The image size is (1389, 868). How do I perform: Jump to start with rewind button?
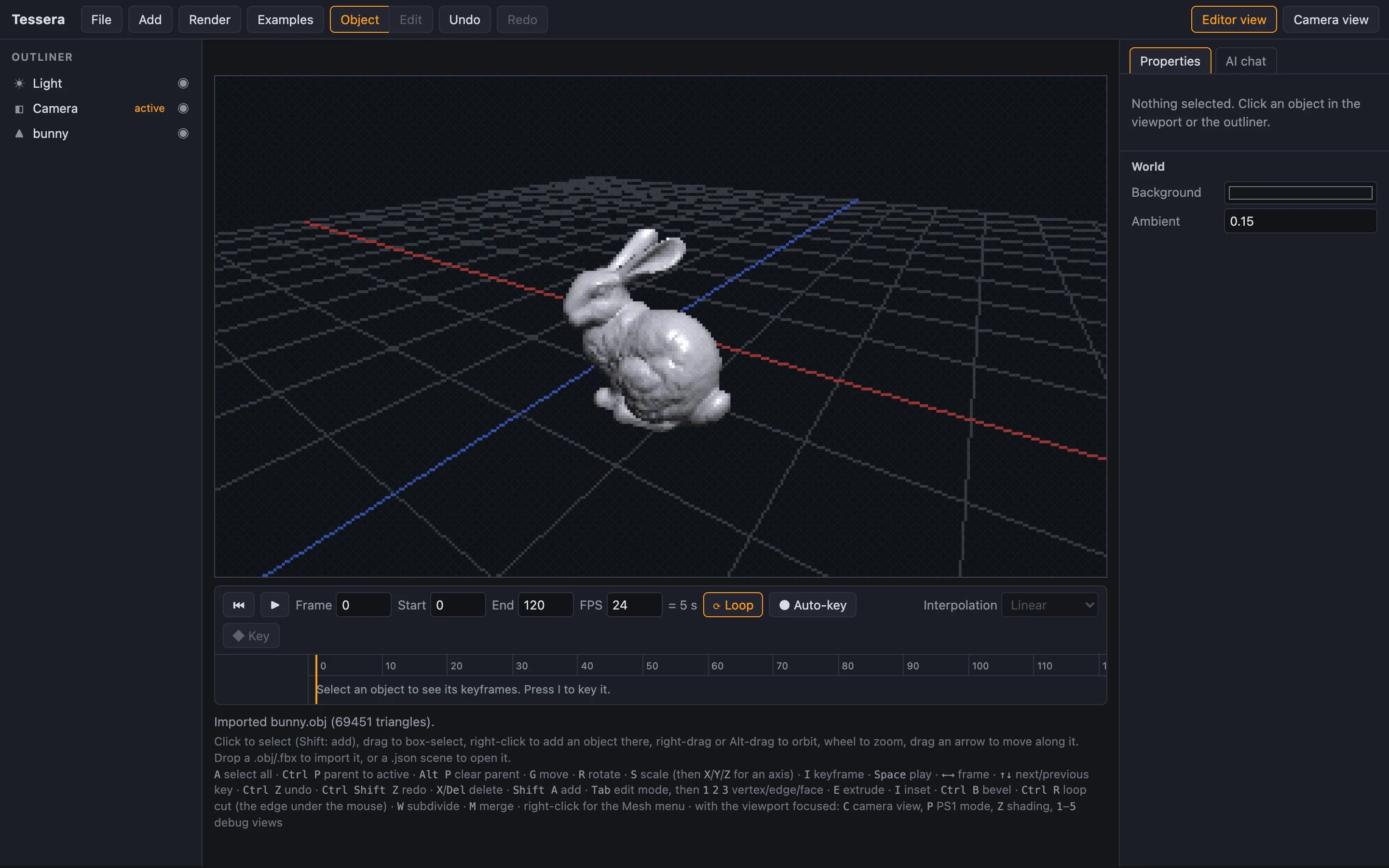(x=239, y=605)
